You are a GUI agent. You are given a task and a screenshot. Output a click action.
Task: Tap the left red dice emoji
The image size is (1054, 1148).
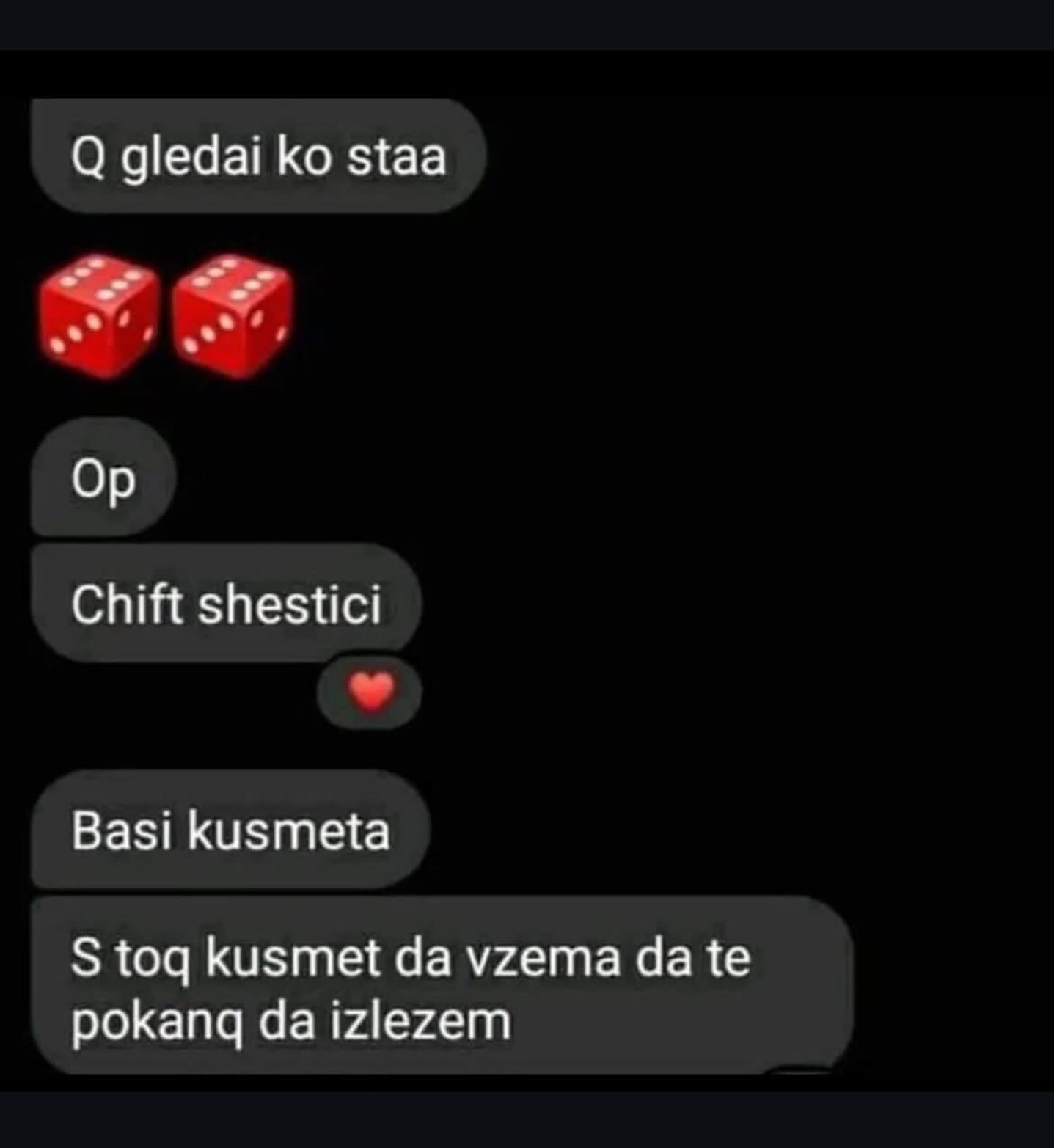98,315
